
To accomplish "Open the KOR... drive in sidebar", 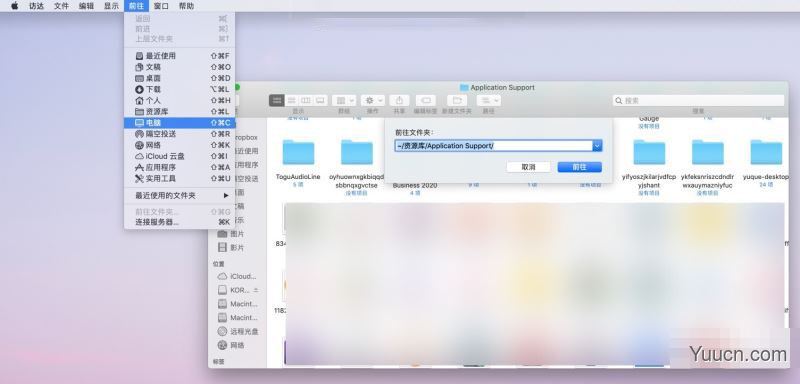I will (x=233, y=290).
